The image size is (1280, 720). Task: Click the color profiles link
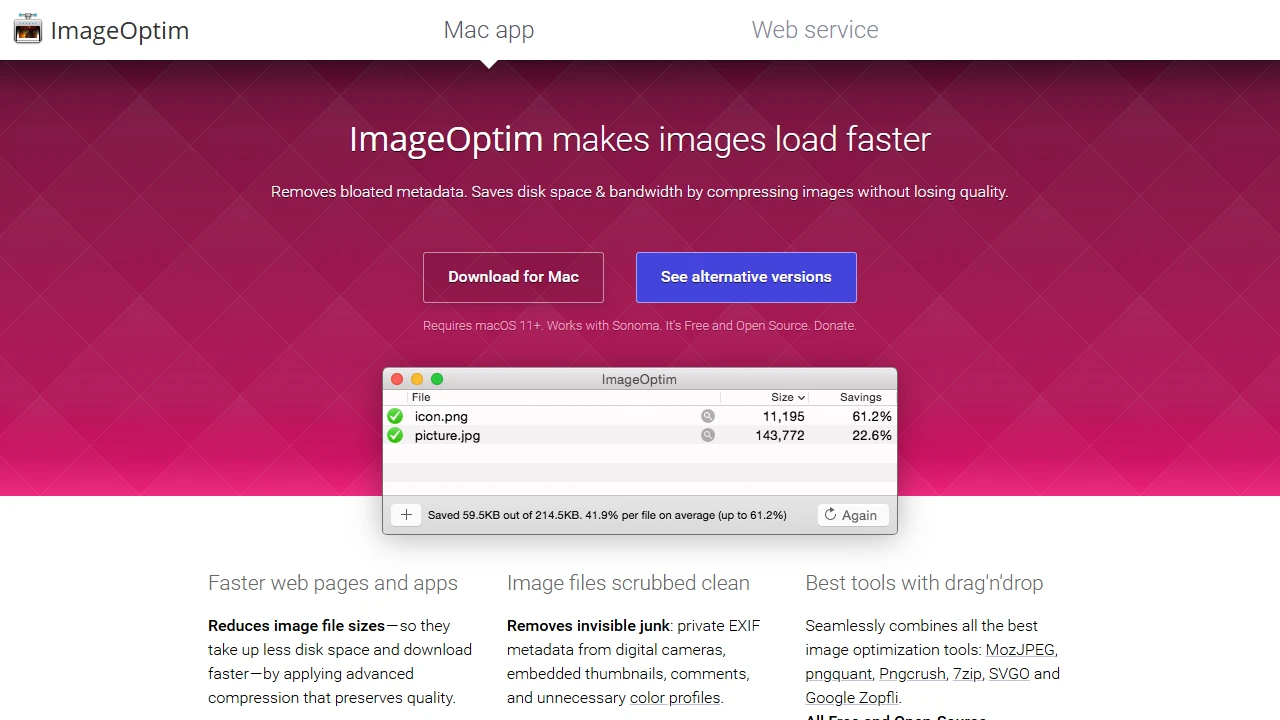(674, 697)
